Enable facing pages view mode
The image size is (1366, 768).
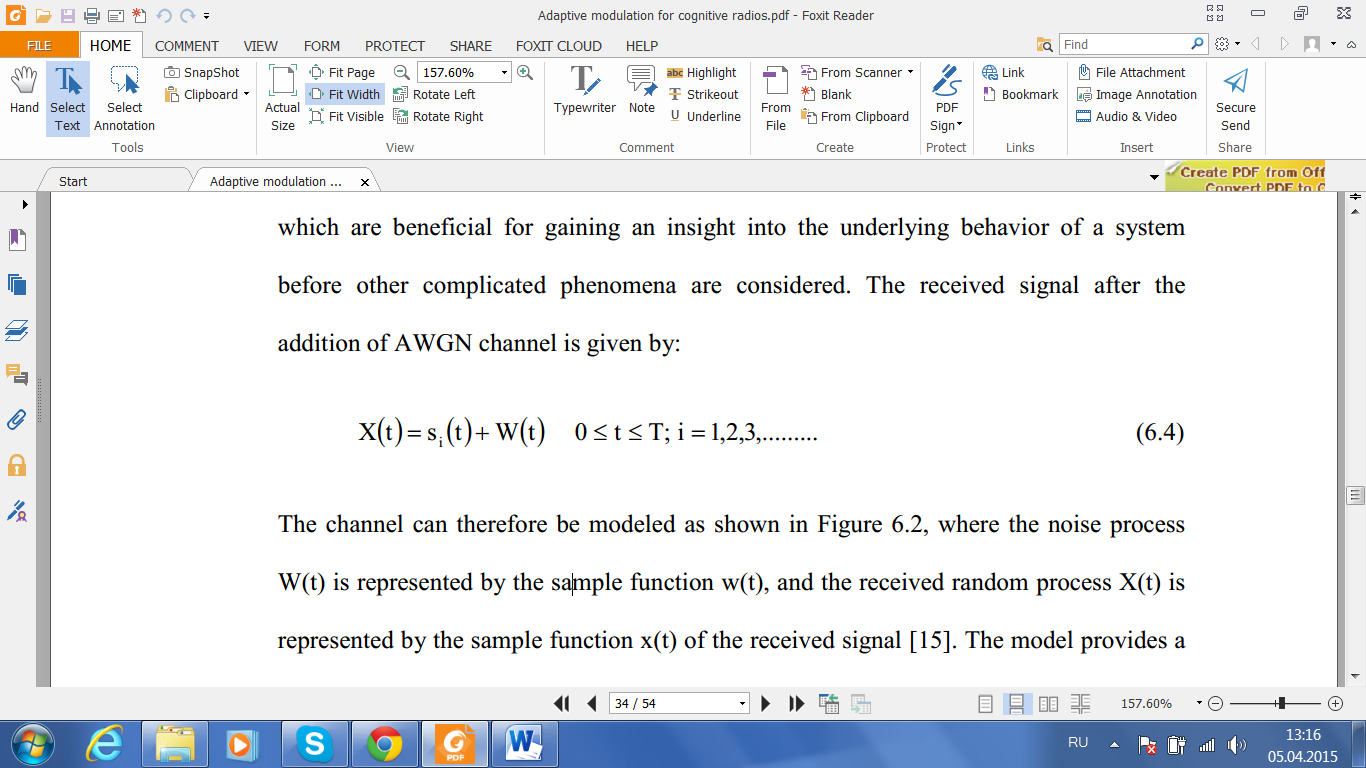point(1048,704)
